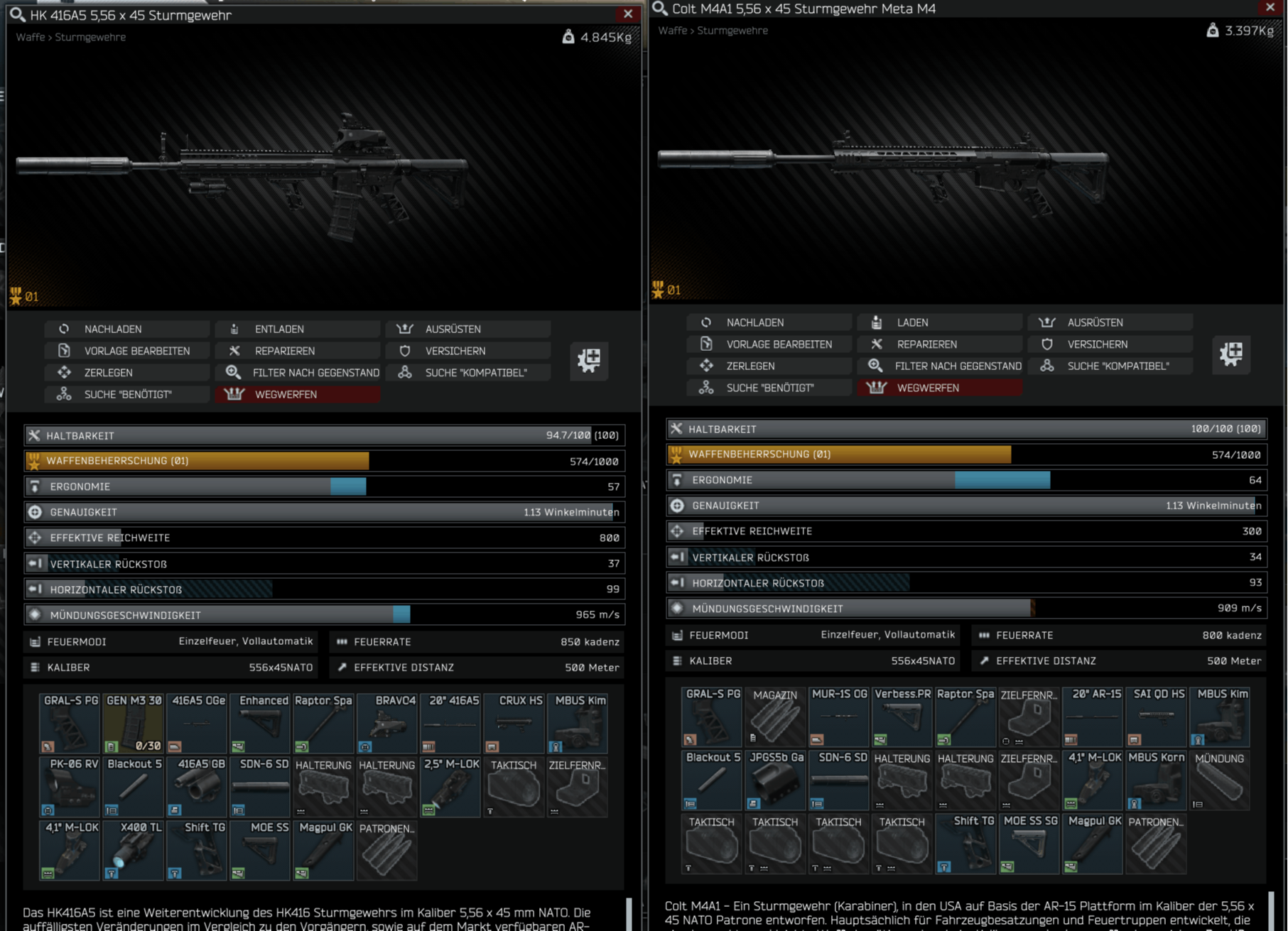The image size is (1288, 931).
Task: Open the empty MÜNDUNG slot on M4A1
Action: coord(1220,780)
